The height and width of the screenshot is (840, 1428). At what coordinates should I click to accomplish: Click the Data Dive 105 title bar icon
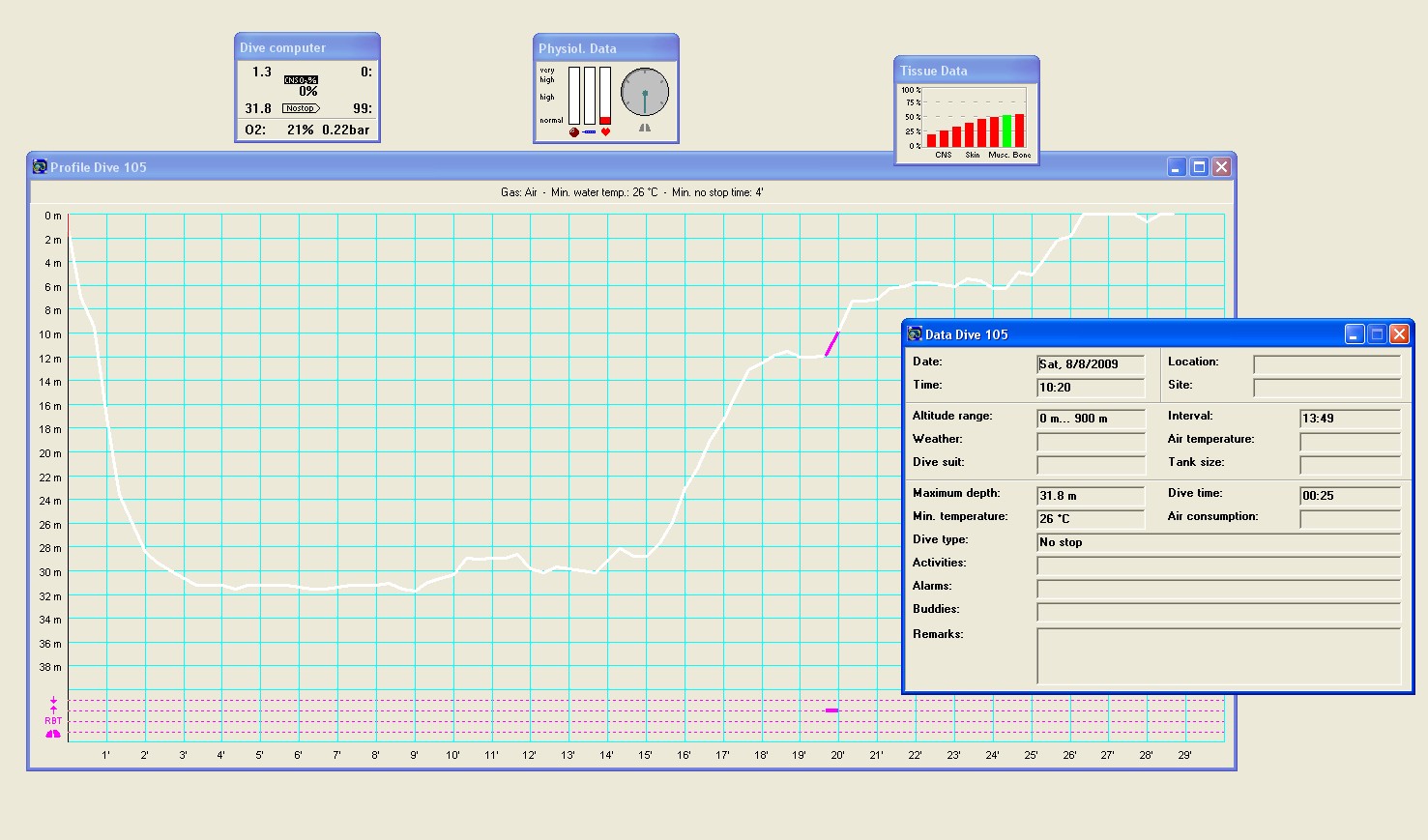[x=915, y=334]
